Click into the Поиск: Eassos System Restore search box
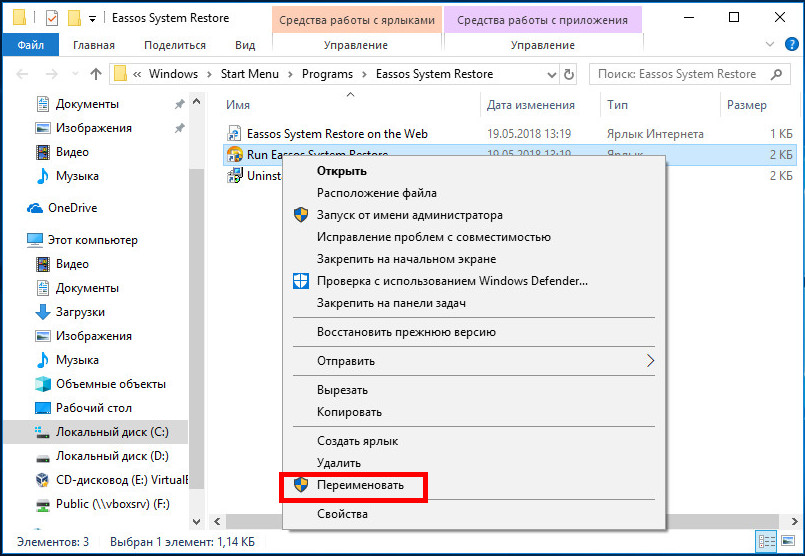 click(682, 74)
